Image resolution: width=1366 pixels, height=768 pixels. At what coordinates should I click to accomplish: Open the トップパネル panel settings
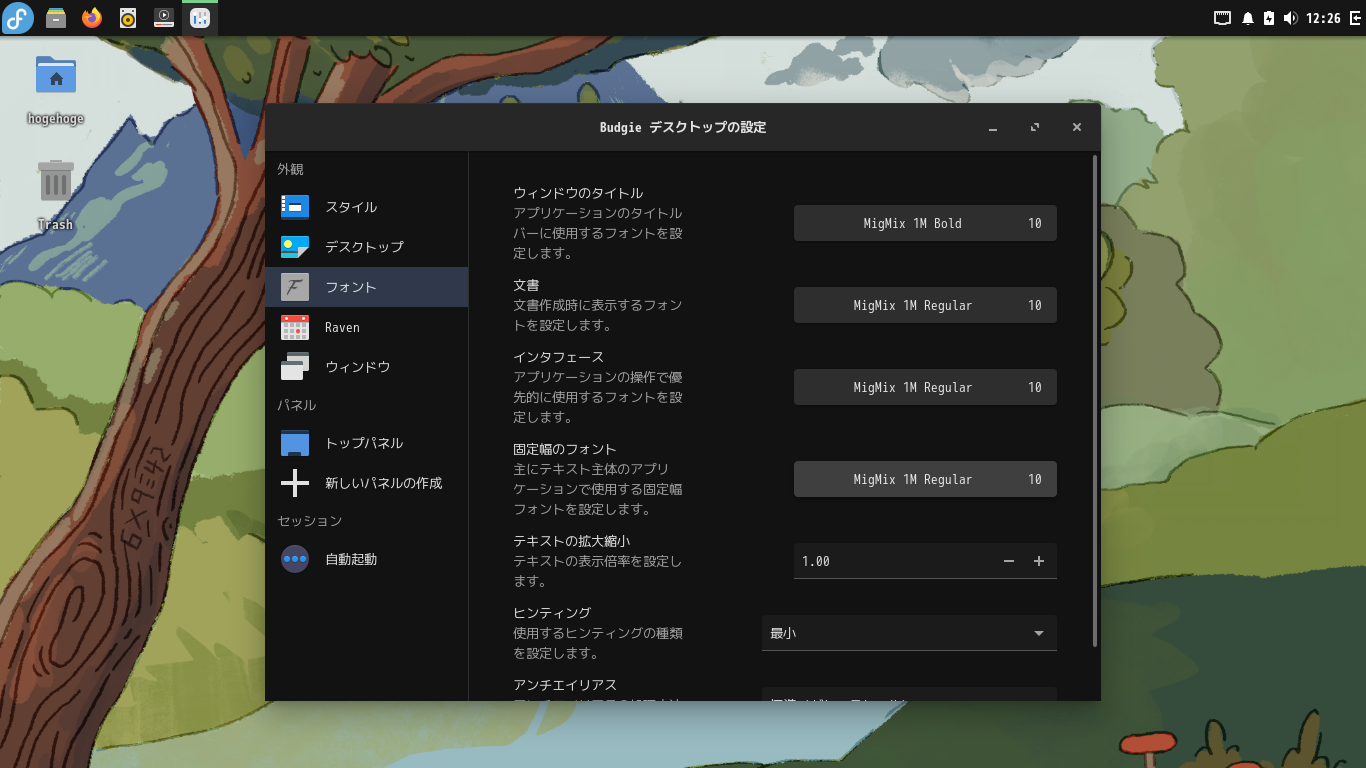point(367,443)
